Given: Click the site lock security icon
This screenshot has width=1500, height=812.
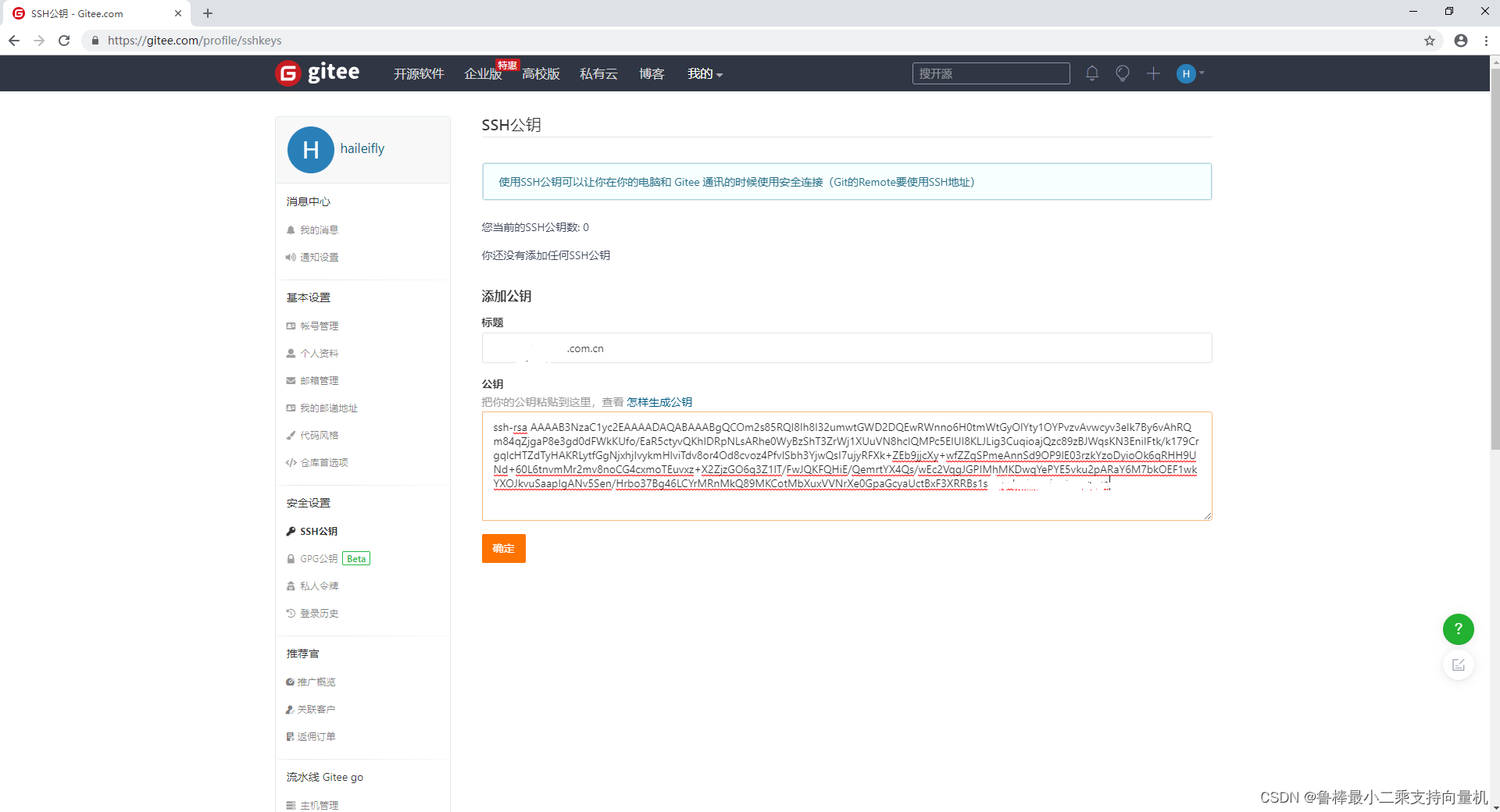Looking at the screenshot, I should tap(95, 41).
